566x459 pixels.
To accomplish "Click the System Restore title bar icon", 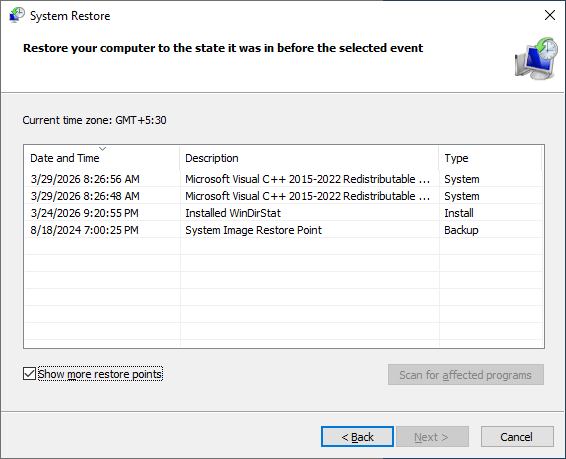I will tap(17, 15).
